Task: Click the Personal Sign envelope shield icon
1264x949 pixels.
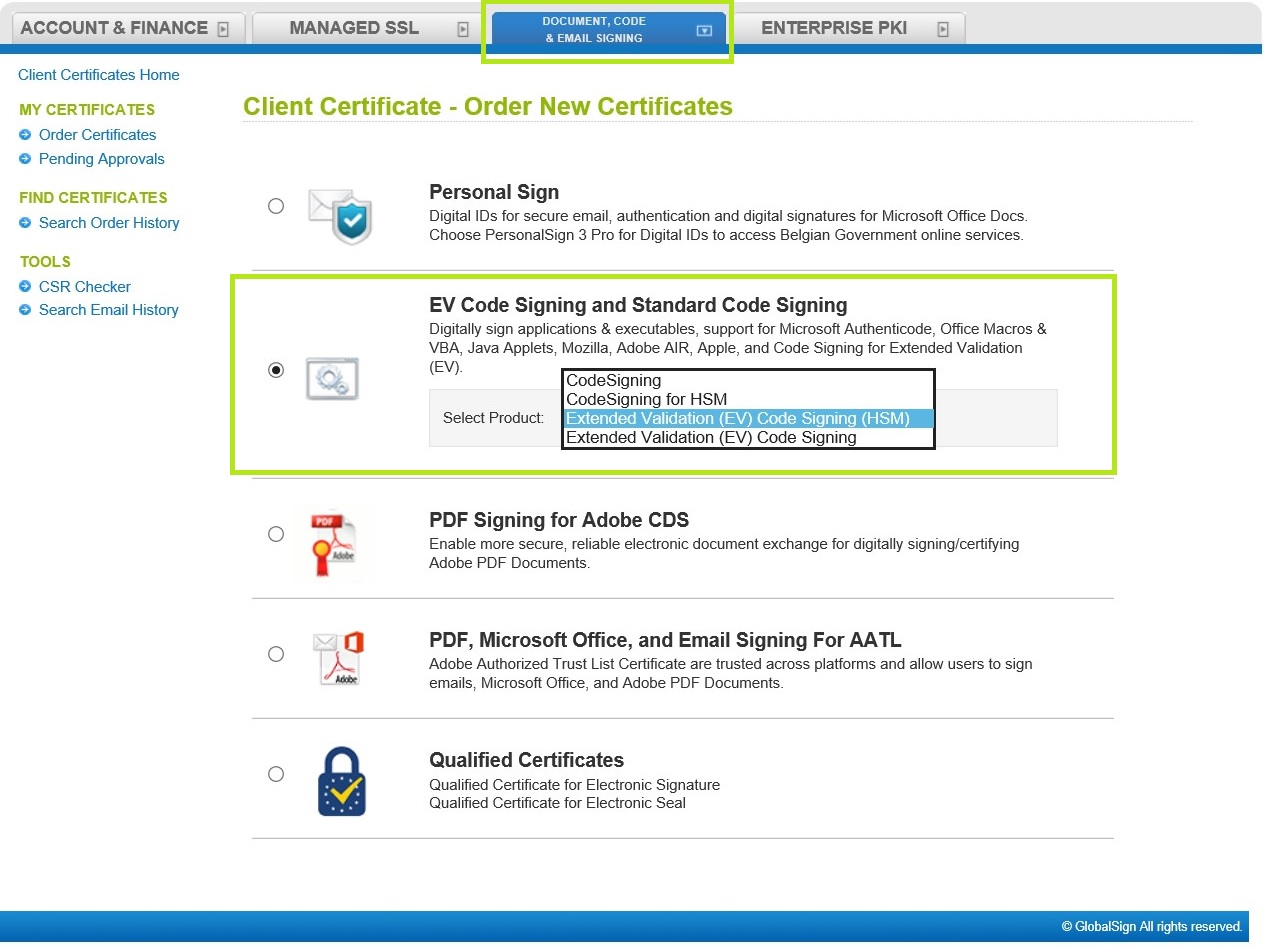Action: tap(340, 216)
